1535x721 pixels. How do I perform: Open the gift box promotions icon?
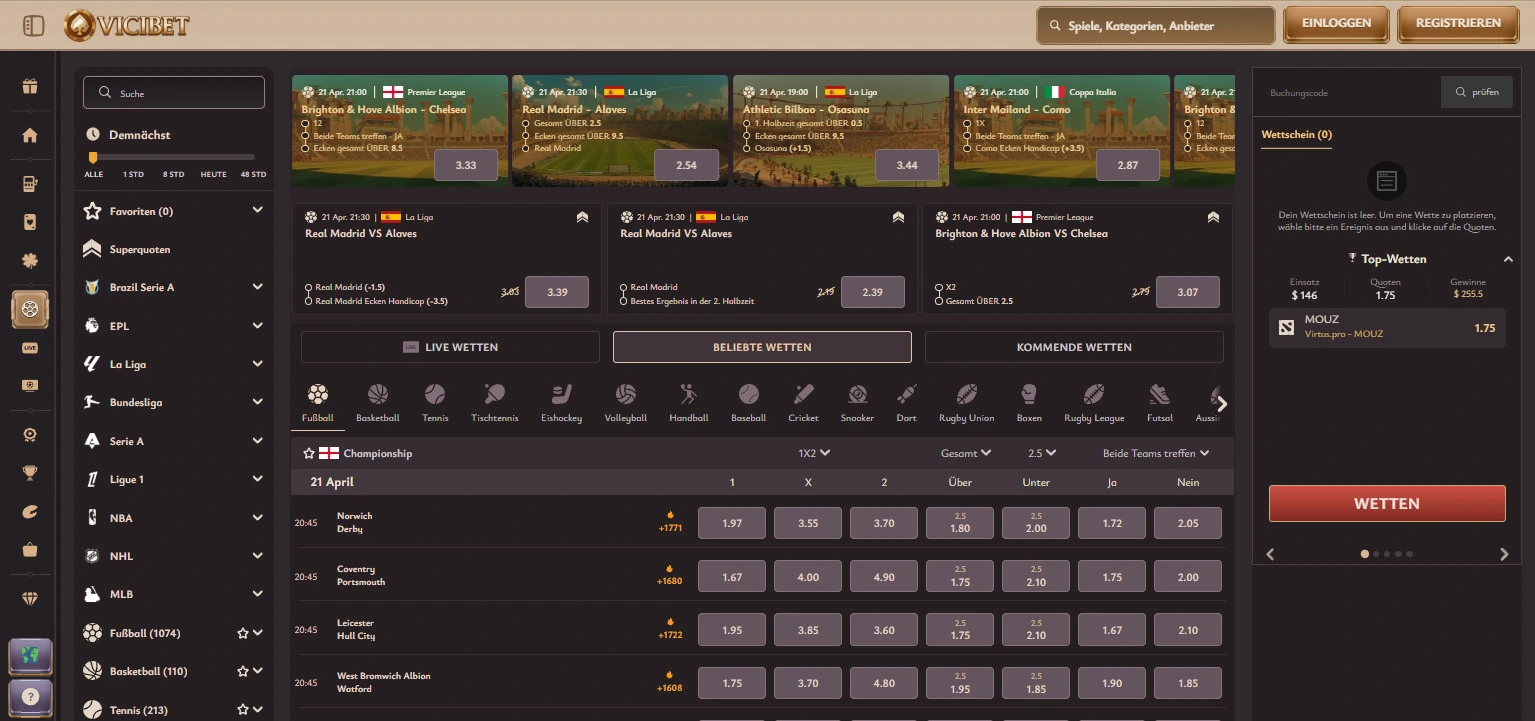click(x=30, y=86)
